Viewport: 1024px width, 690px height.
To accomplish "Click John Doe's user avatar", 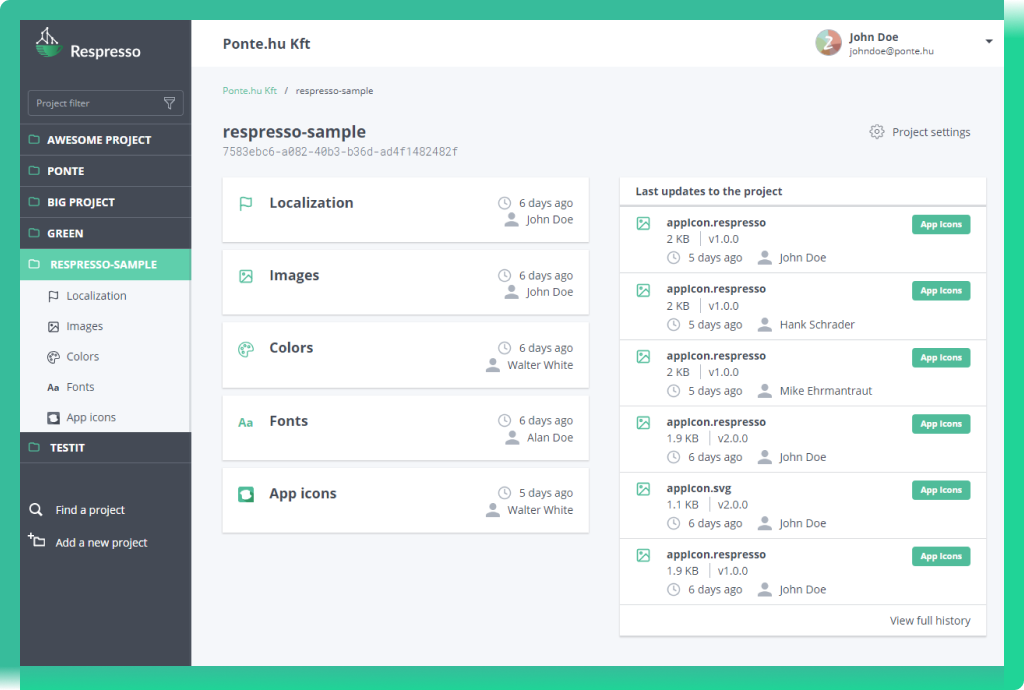I will (828, 42).
